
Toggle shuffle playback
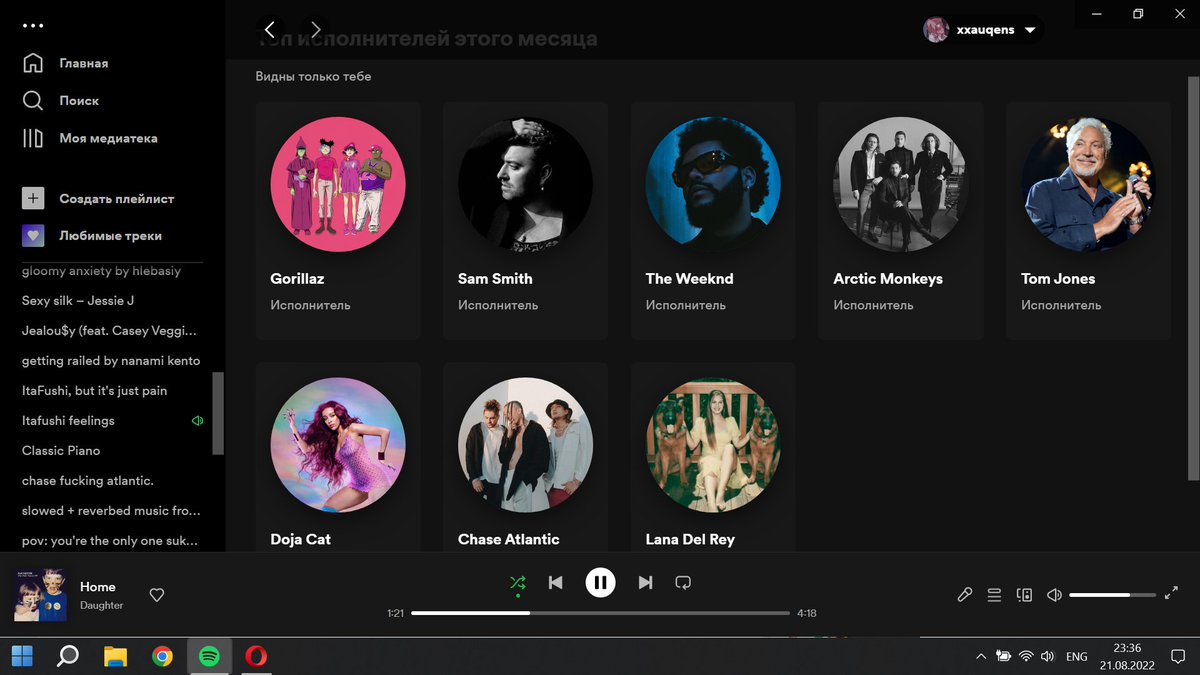(x=517, y=582)
